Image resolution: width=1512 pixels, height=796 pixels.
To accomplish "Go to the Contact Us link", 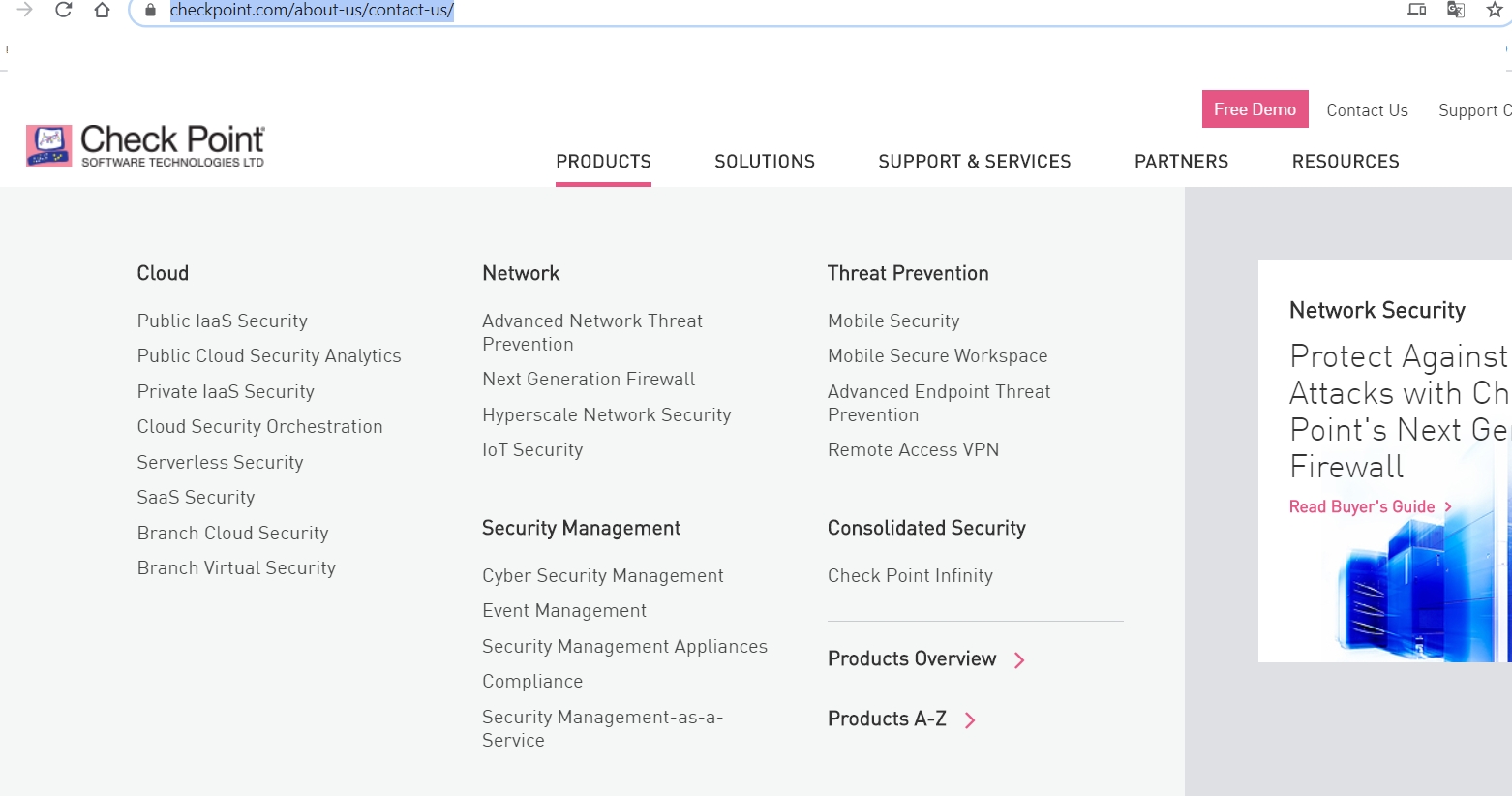I will (1367, 110).
